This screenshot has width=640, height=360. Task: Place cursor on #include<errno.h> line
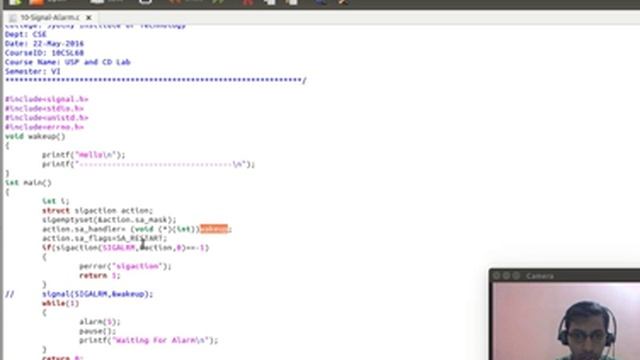tap(44, 127)
